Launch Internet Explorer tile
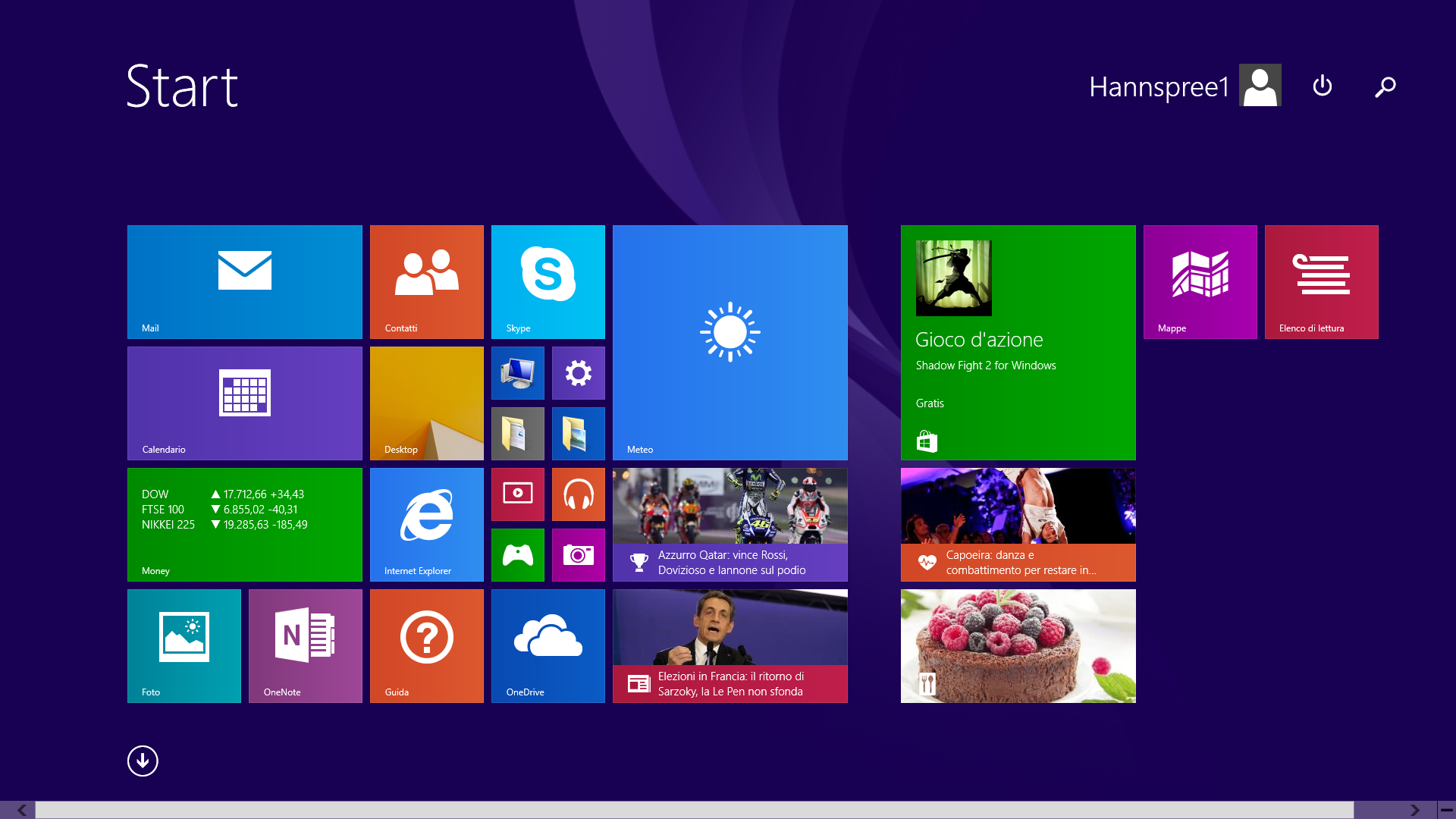Screen dimensions: 1456x819 tap(426, 524)
